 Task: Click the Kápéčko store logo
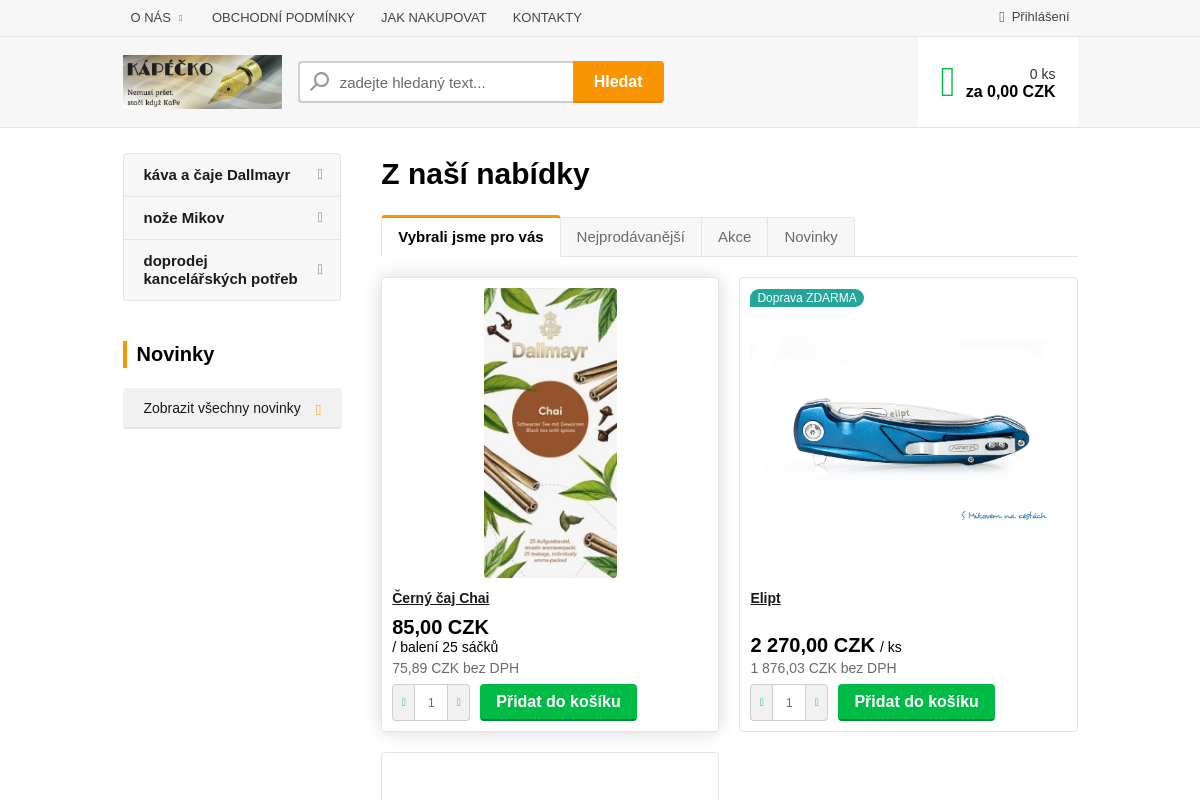click(202, 82)
